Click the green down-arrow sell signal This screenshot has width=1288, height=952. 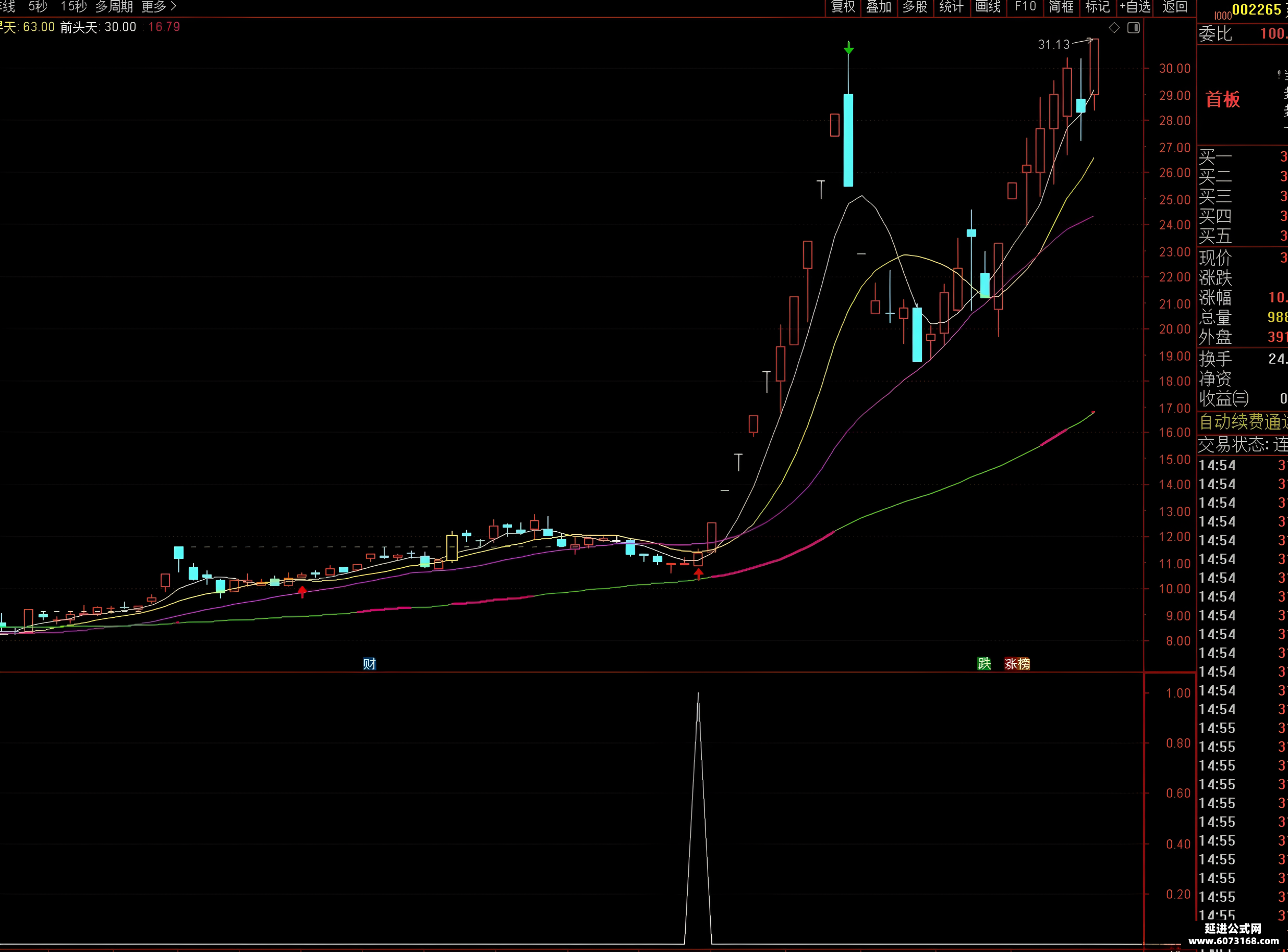[x=848, y=48]
